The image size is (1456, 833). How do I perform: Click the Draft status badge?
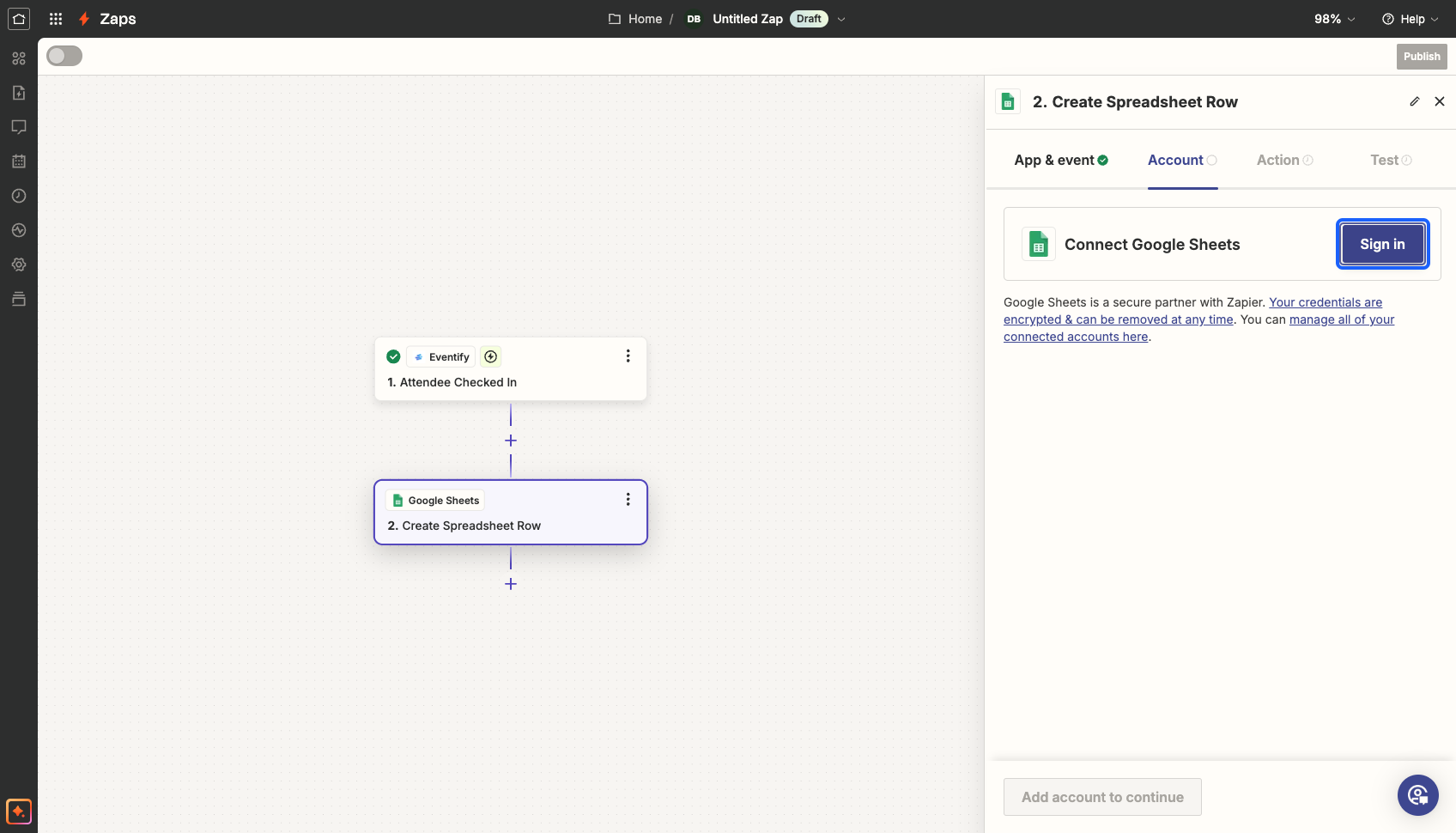(x=809, y=19)
